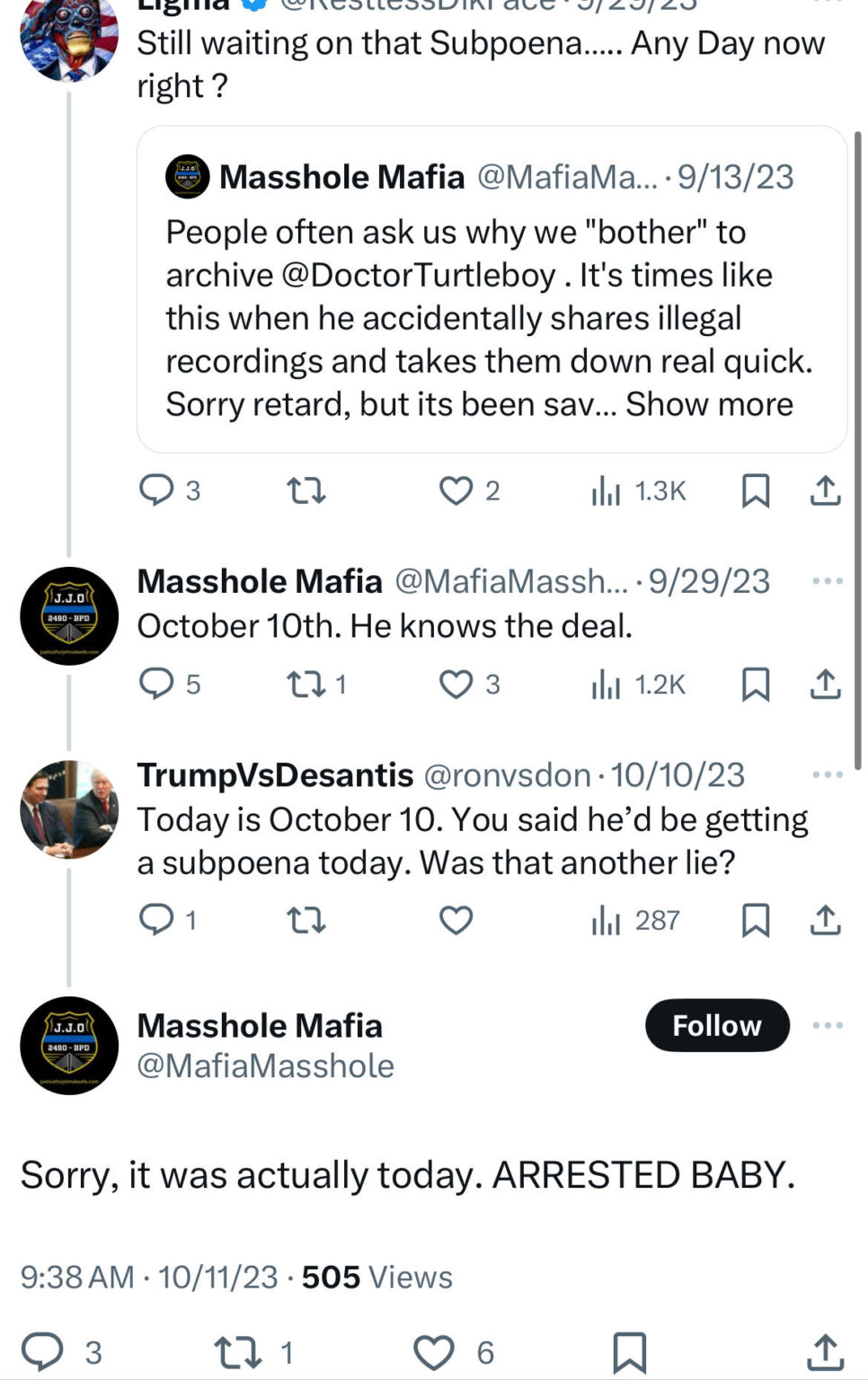868x1380 pixels.
Task: Follow the Masshole Mafia account
Action: [717, 1025]
